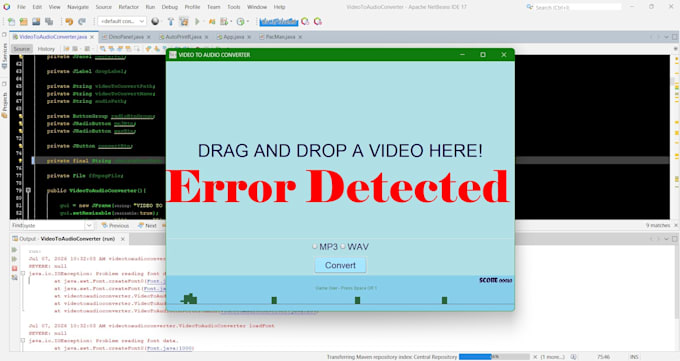
Task: Select the WAV radio button
Action: click(x=343, y=246)
